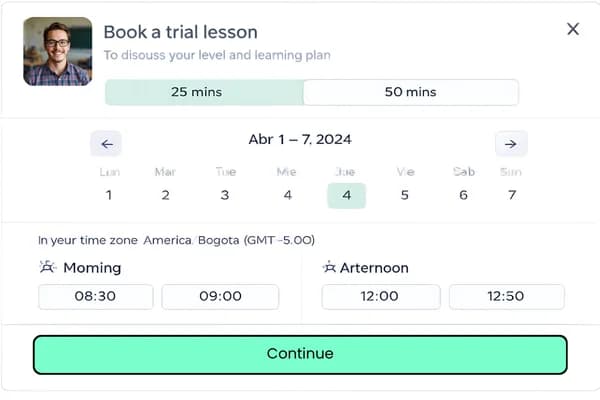
Task: Go to the previous week
Action: click(106, 144)
